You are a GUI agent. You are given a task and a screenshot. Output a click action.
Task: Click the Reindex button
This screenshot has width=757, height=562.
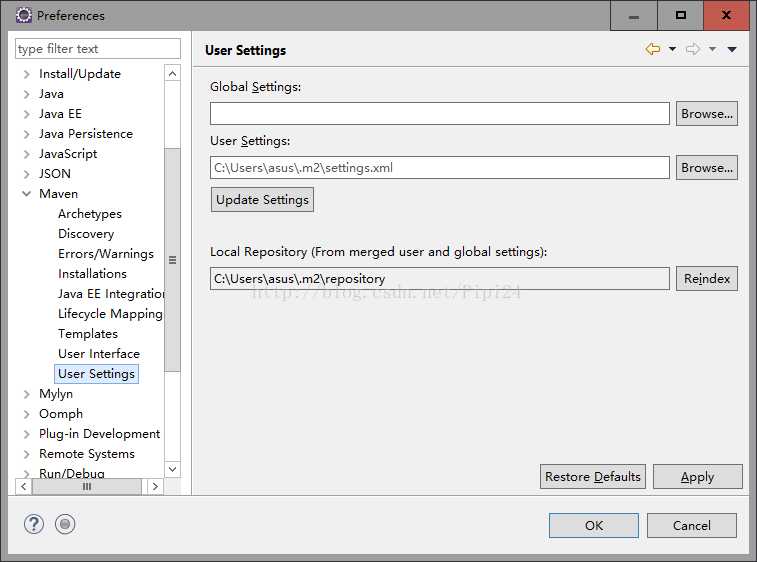tap(707, 279)
